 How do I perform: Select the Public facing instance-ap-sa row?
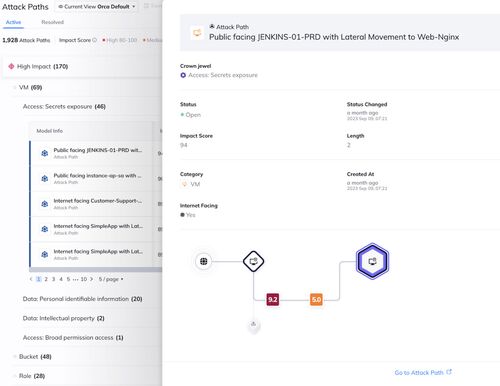coord(96,179)
